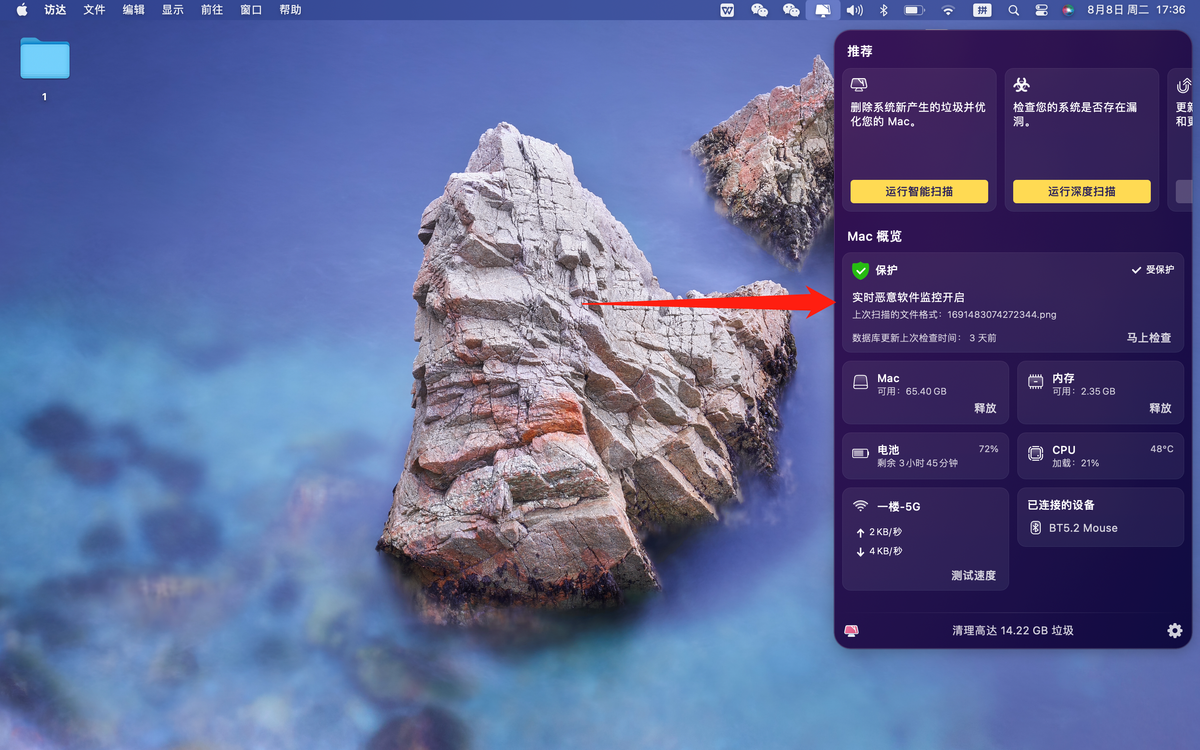Screen dimensions: 1200x750
Task: Click the BT5.2 Mouse device entry
Action: [1083, 528]
